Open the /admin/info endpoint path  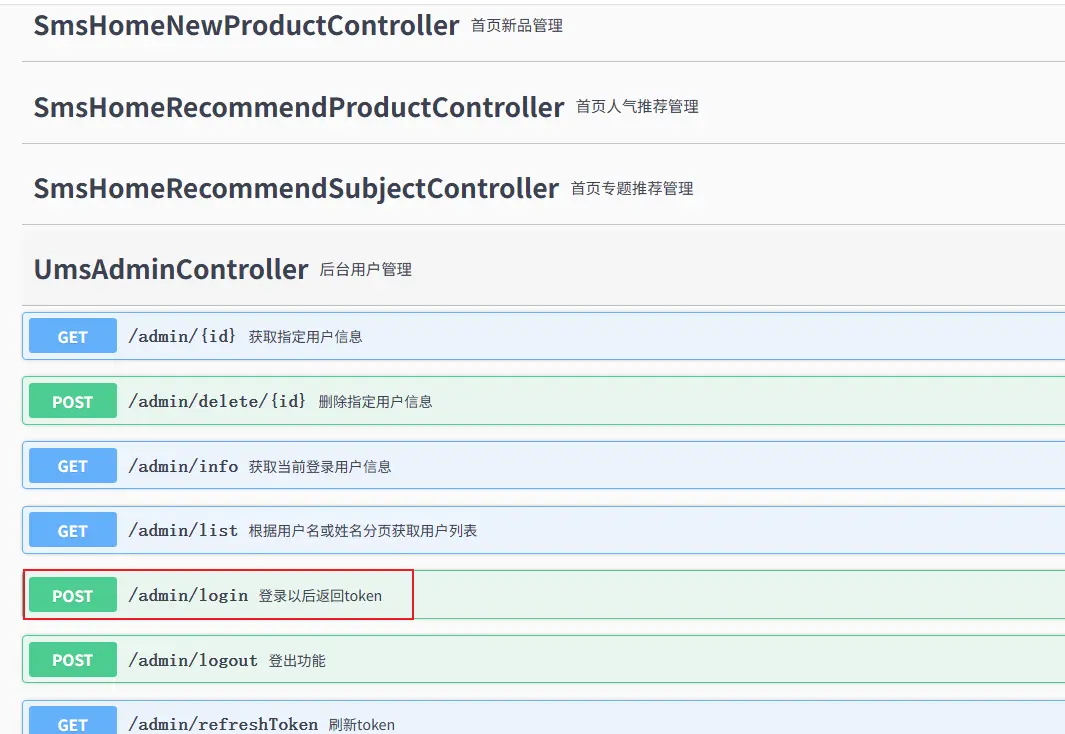pos(183,466)
